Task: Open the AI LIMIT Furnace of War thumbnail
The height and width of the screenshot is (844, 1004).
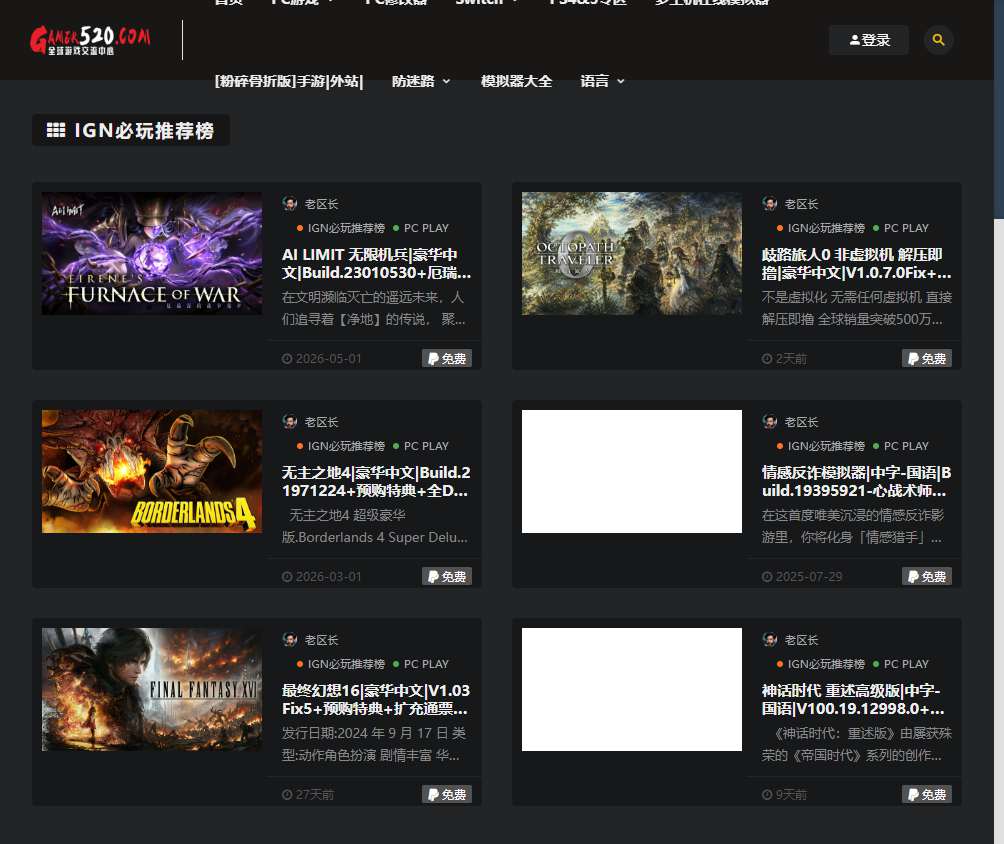Action: click(152, 254)
